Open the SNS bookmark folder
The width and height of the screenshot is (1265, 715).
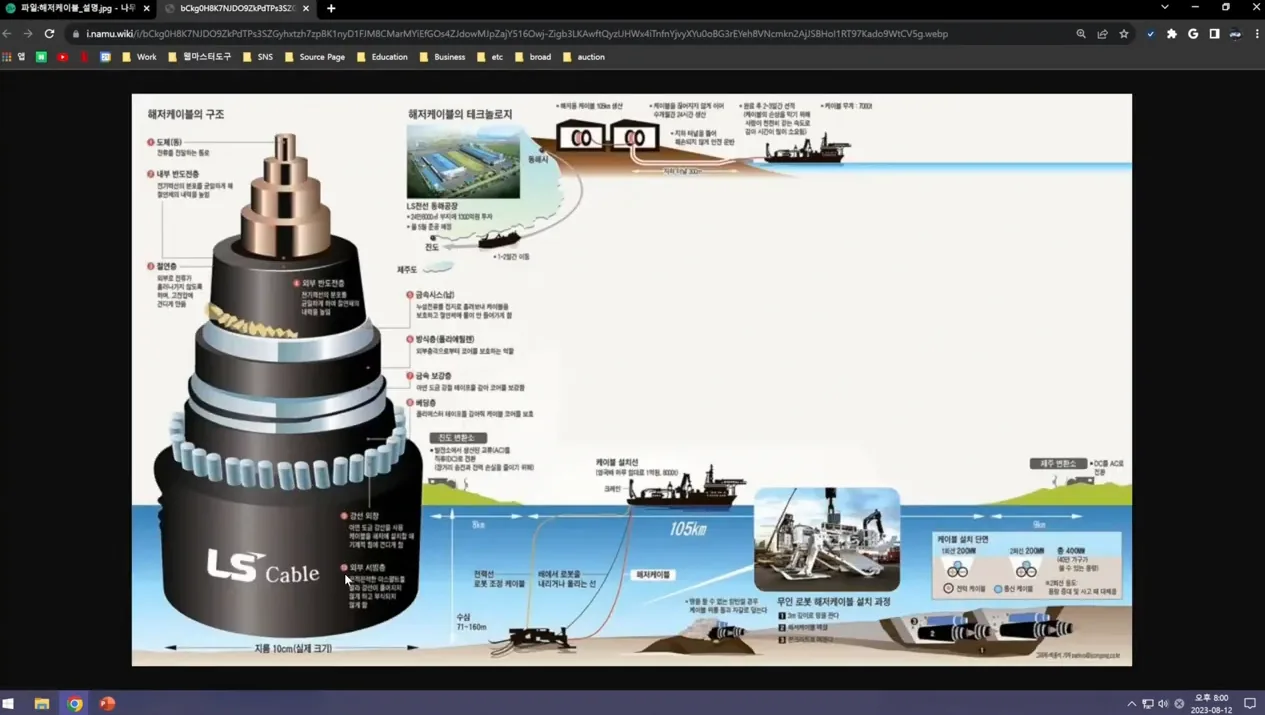coord(258,57)
